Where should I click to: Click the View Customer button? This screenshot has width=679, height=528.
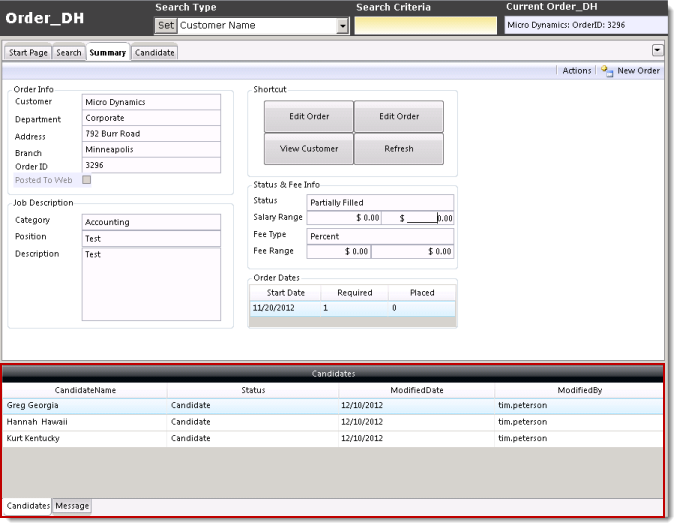pos(309,149)
